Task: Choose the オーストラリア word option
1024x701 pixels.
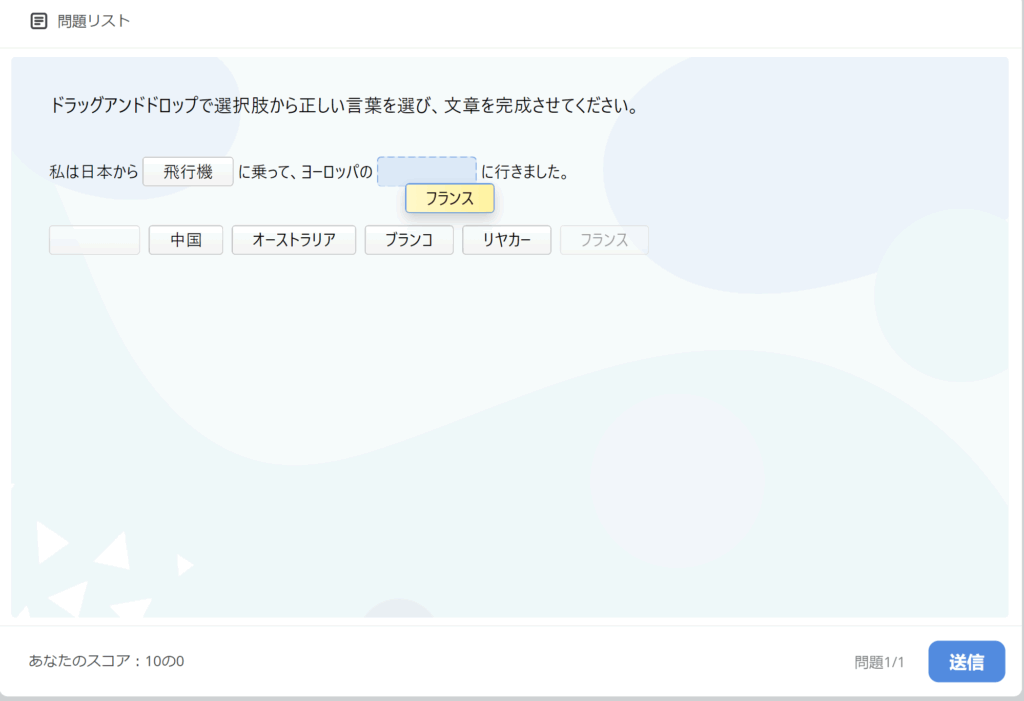Action: [x=294, y=240]
